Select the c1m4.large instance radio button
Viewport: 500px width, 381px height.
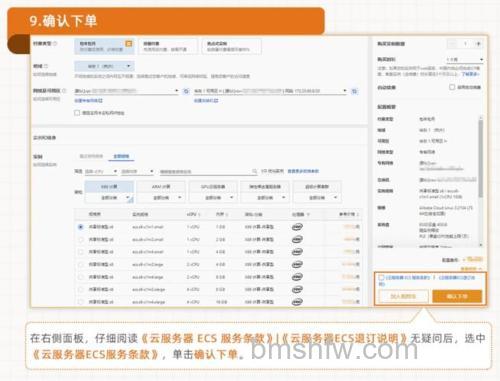pos(81,277)
